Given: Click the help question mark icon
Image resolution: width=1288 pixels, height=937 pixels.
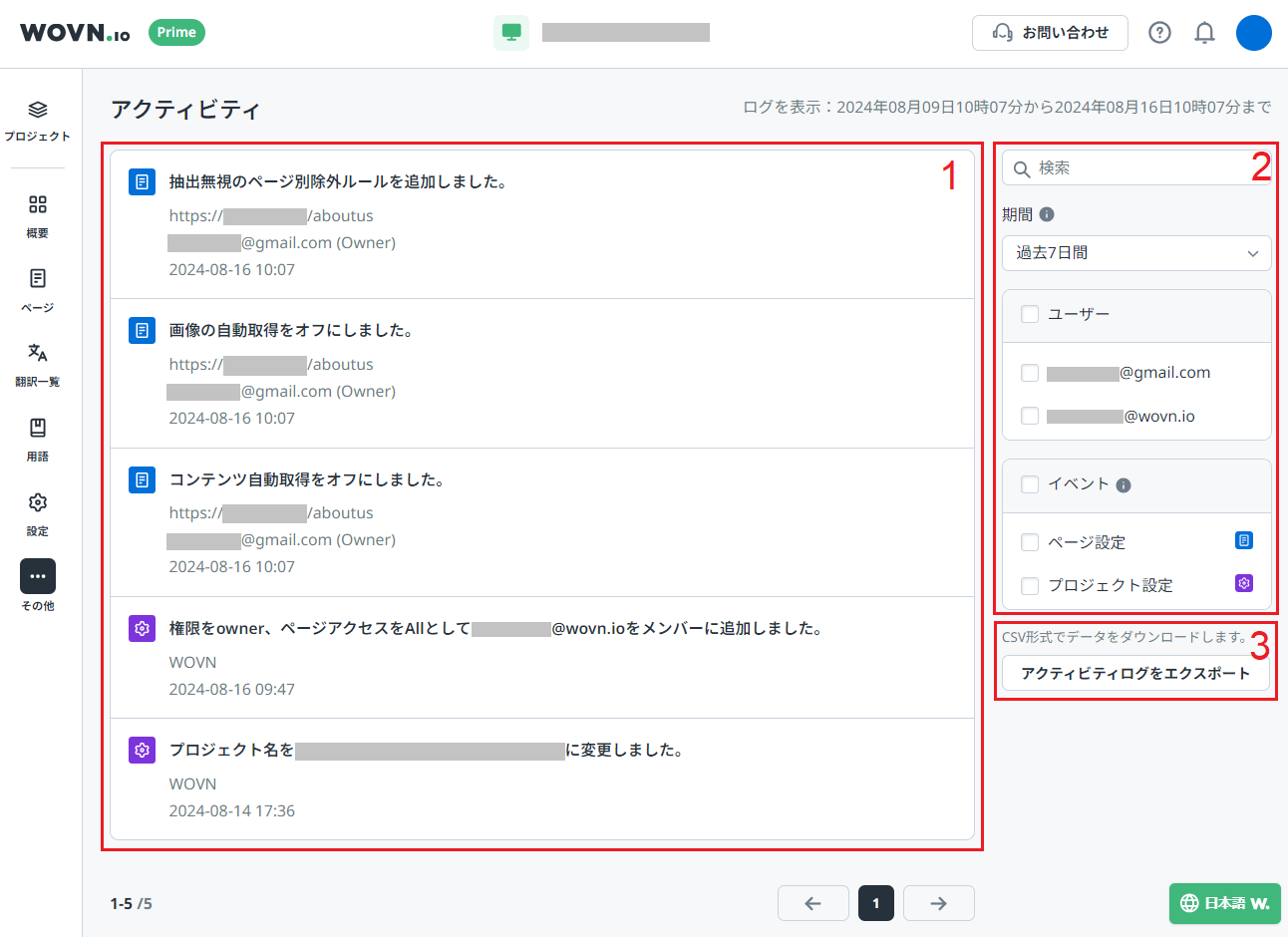Looking at the screenshot, I should click(1159, 33).
